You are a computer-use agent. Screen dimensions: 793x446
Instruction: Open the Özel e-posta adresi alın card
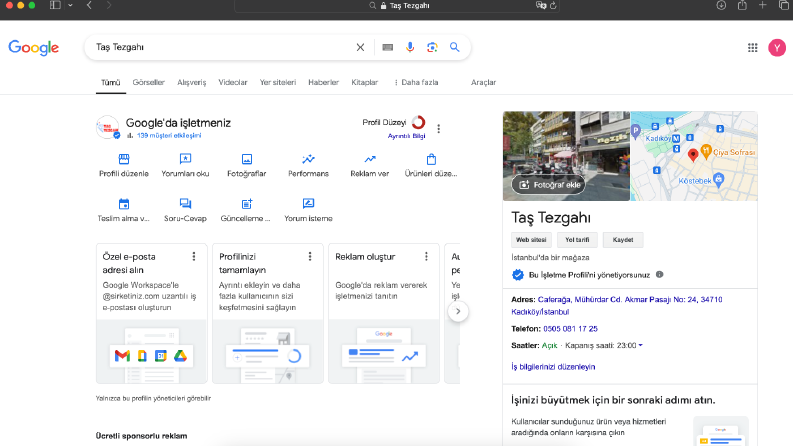pos(152,314)
